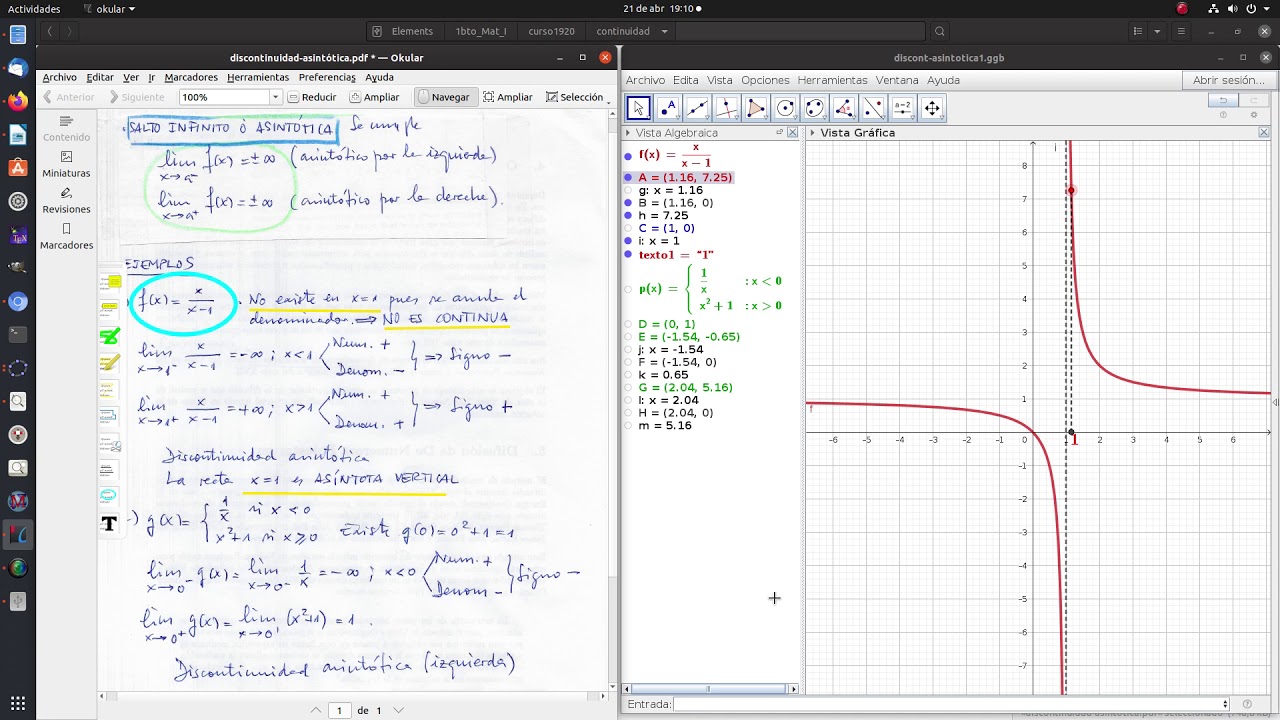Select the Slider tool
The height and width of the screenshot is (720, 1280).
[x=903, y=108]
